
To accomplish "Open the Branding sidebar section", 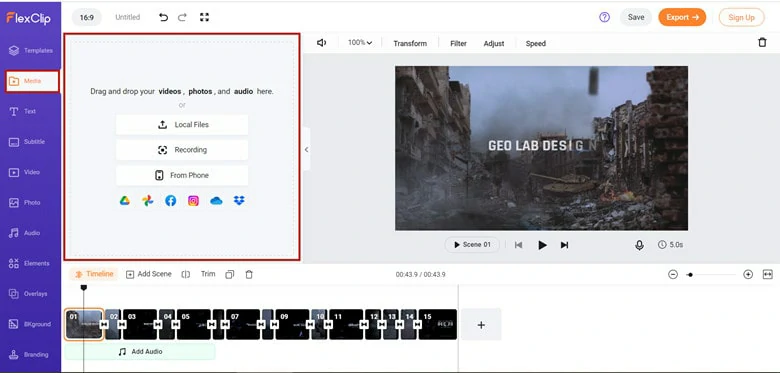I will click(x=30, y=355).
